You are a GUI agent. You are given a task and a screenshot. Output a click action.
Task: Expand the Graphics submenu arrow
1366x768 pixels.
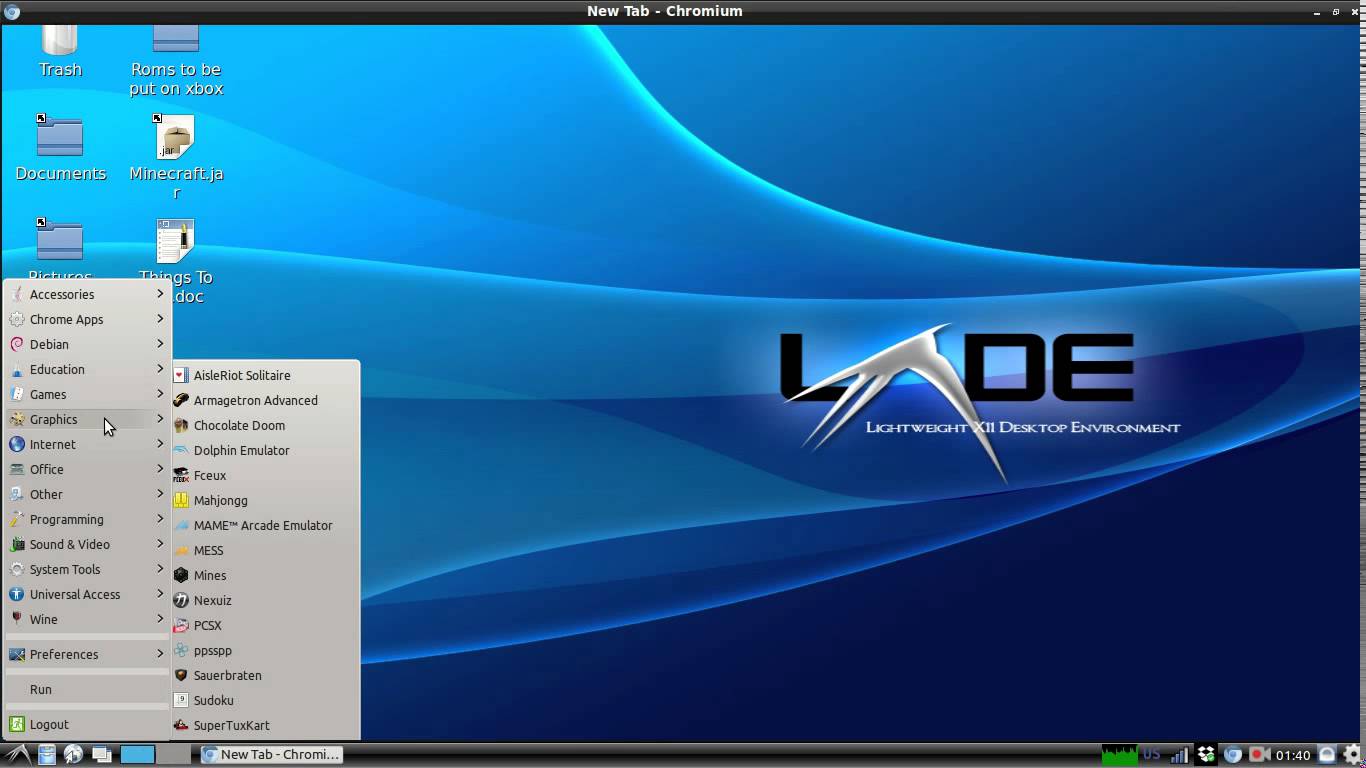160,419
